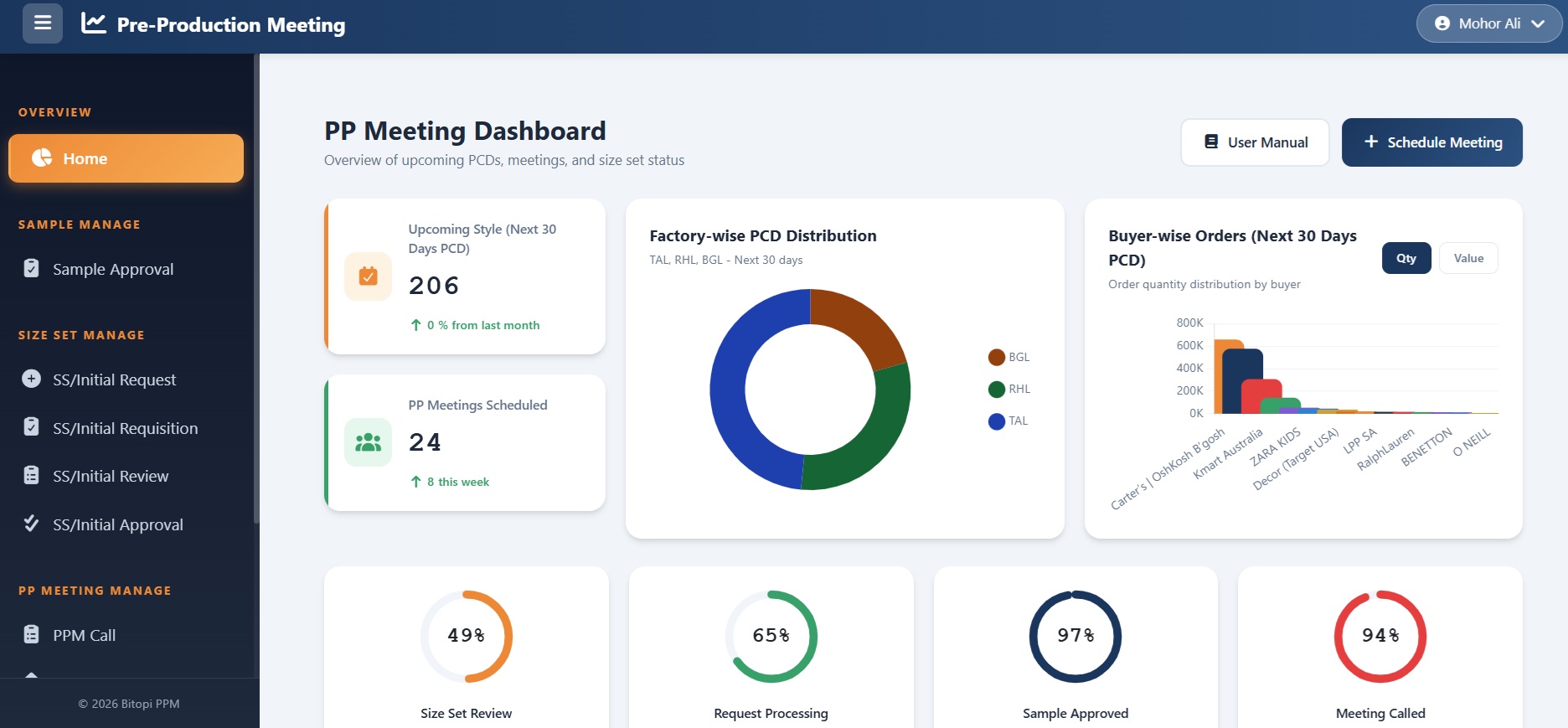Click the 'Sample Approved' label
Image resolution: width=1568 pixels, height=728 pixels.
coord(1075,714)
